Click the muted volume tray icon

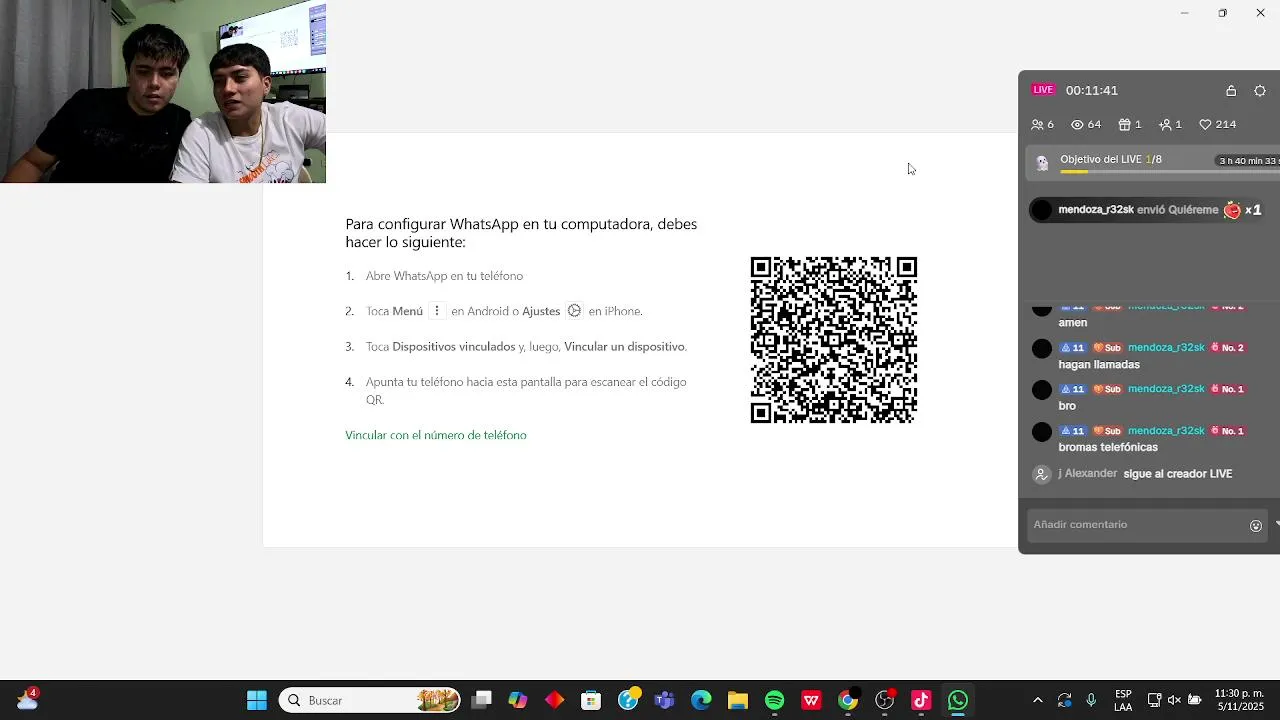[1175, 700]
